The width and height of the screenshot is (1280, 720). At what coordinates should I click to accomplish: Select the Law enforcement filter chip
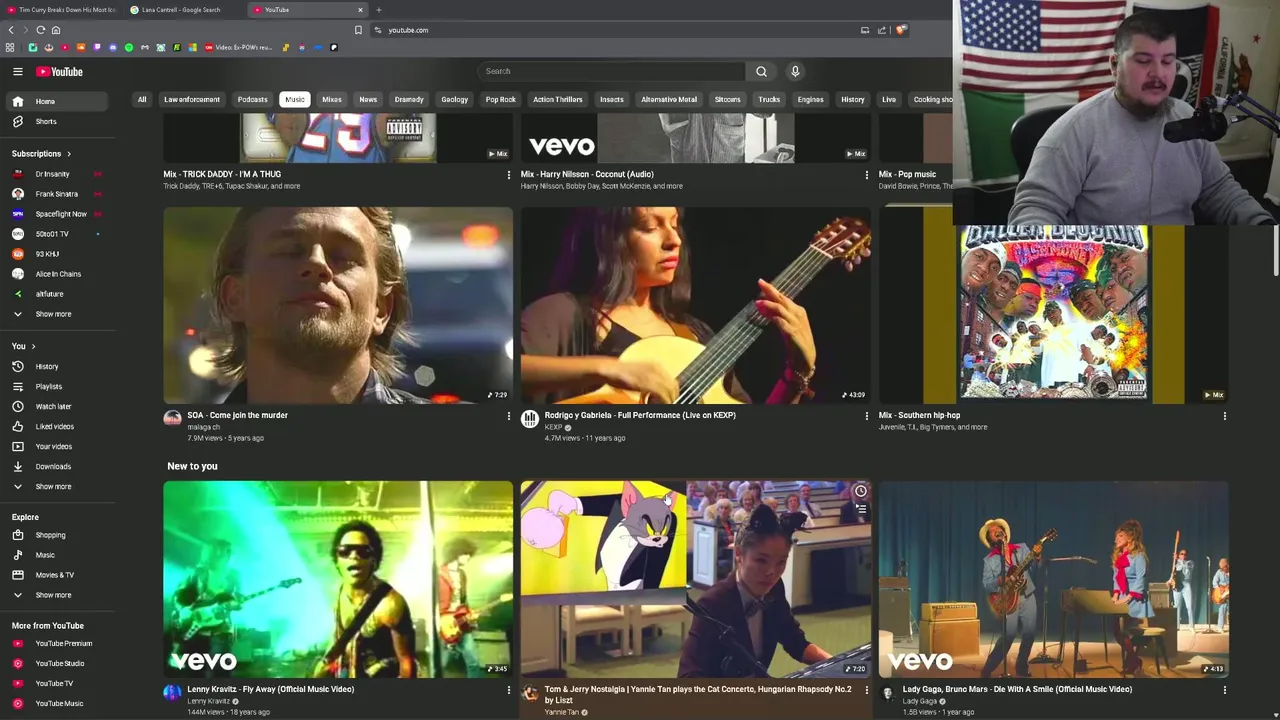coord(192,100)
